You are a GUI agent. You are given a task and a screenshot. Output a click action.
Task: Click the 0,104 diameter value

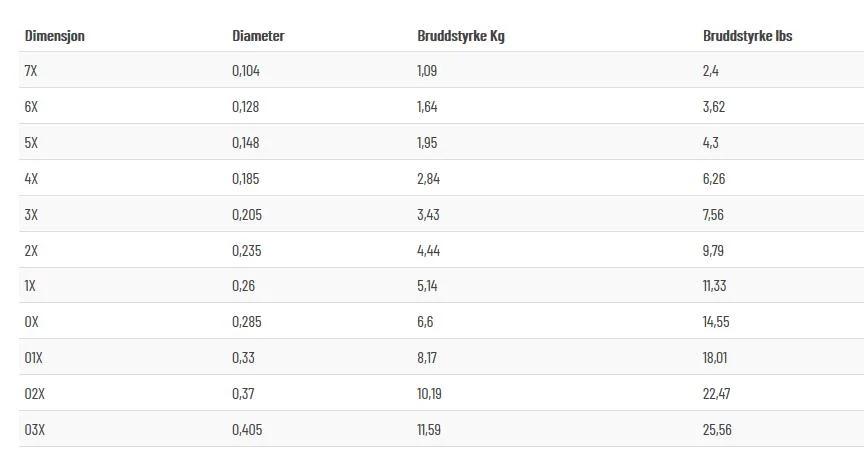pos(246,71)
